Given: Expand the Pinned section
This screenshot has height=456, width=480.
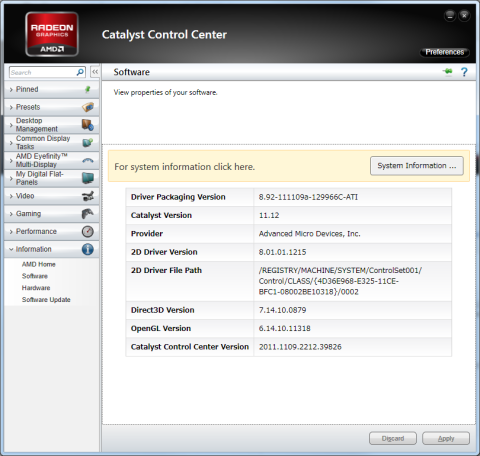Looking at the screenshot, I should (52, 89).
